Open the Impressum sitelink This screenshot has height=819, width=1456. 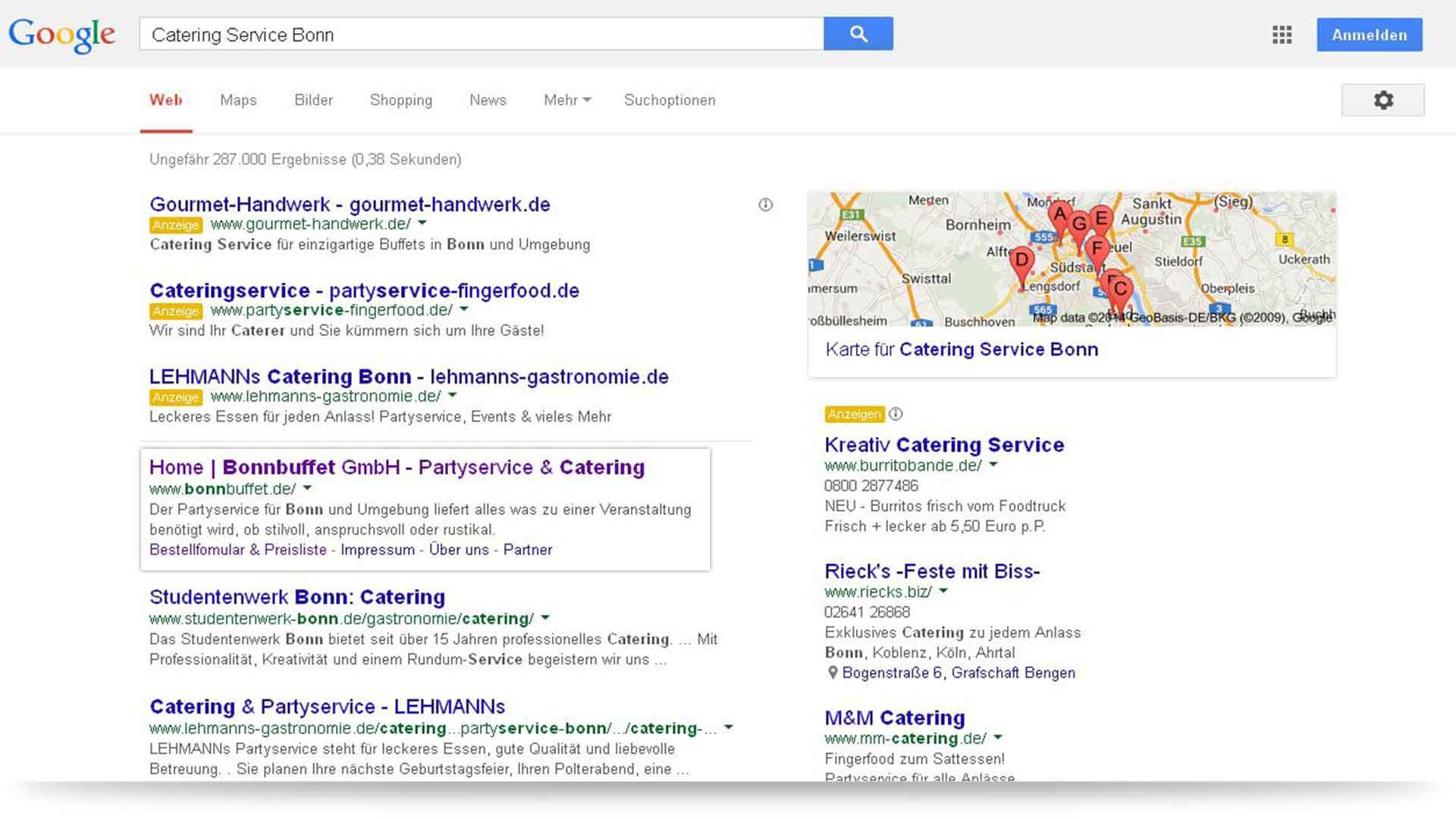pyautogui.click(x=378, y=550)
